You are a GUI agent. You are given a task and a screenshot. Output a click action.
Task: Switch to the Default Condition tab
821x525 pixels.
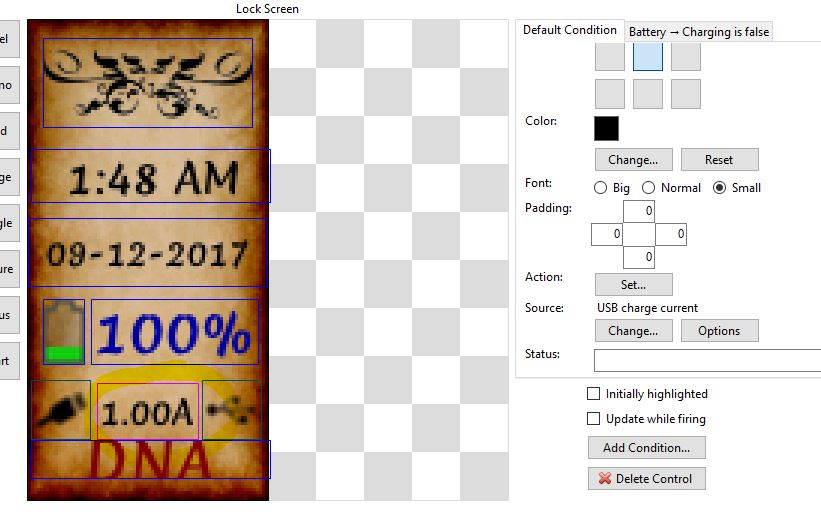coord(569,30)
